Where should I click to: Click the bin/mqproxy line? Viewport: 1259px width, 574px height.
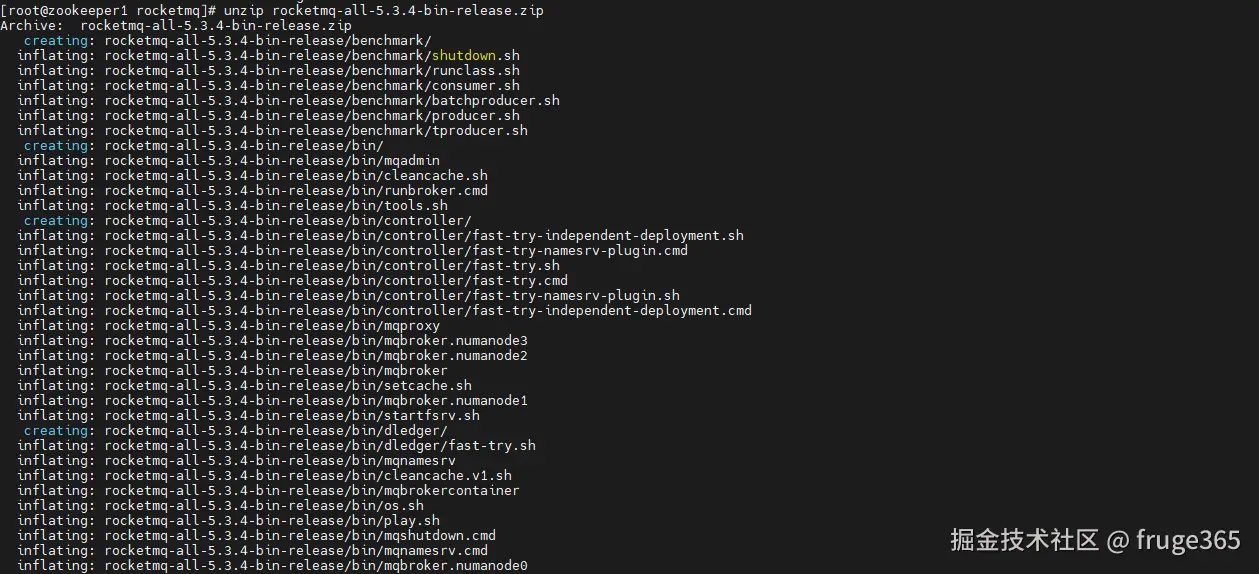pyautogui.click(x=228, y=325)
